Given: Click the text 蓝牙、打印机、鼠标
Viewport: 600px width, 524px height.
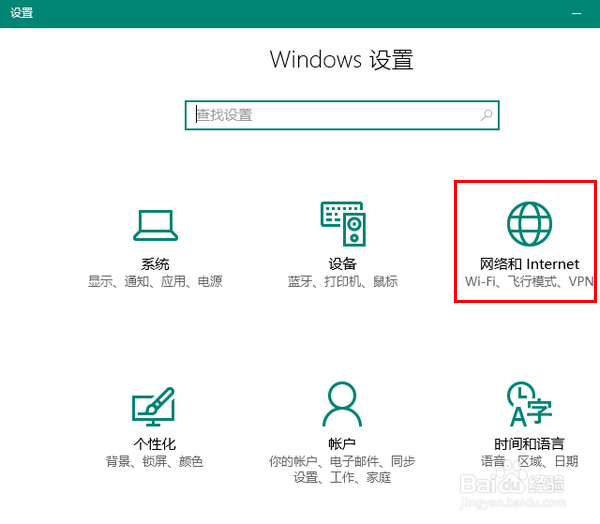Looking at the screenshot, I should (x=342, y=281).
